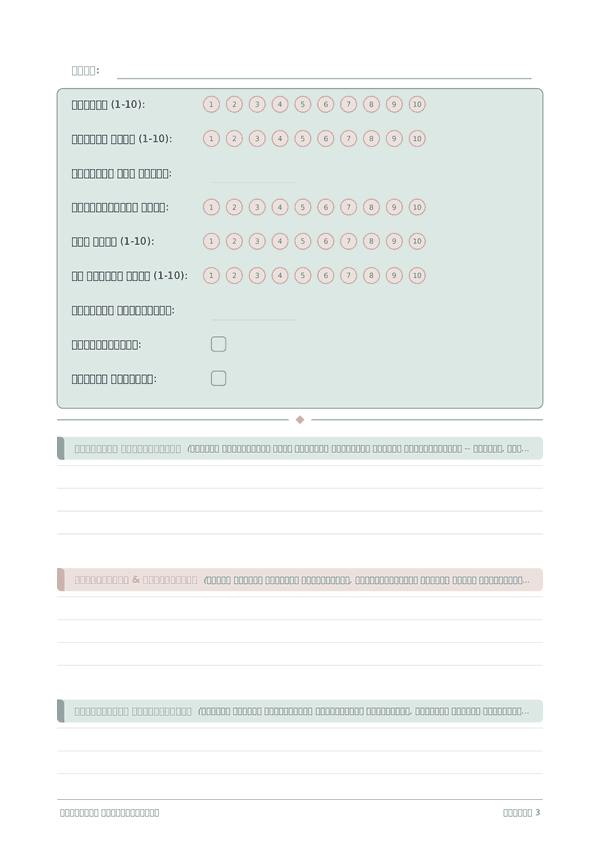This screenshot has width=600, height=848.
Task: Select circle 9 in the first rating row
Action: [x=394, y=104]
